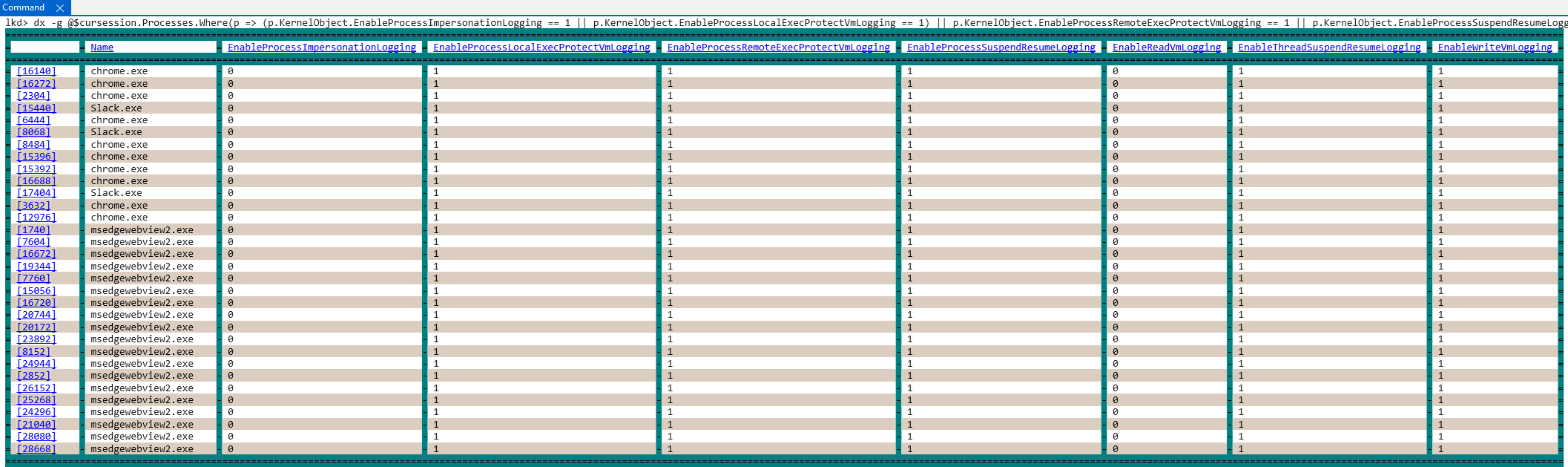Click EnableThreadSuspendResumeLogging column header
This screenshot has width=1568, height=467.
pyautogui.click(x=1329, y=47)
